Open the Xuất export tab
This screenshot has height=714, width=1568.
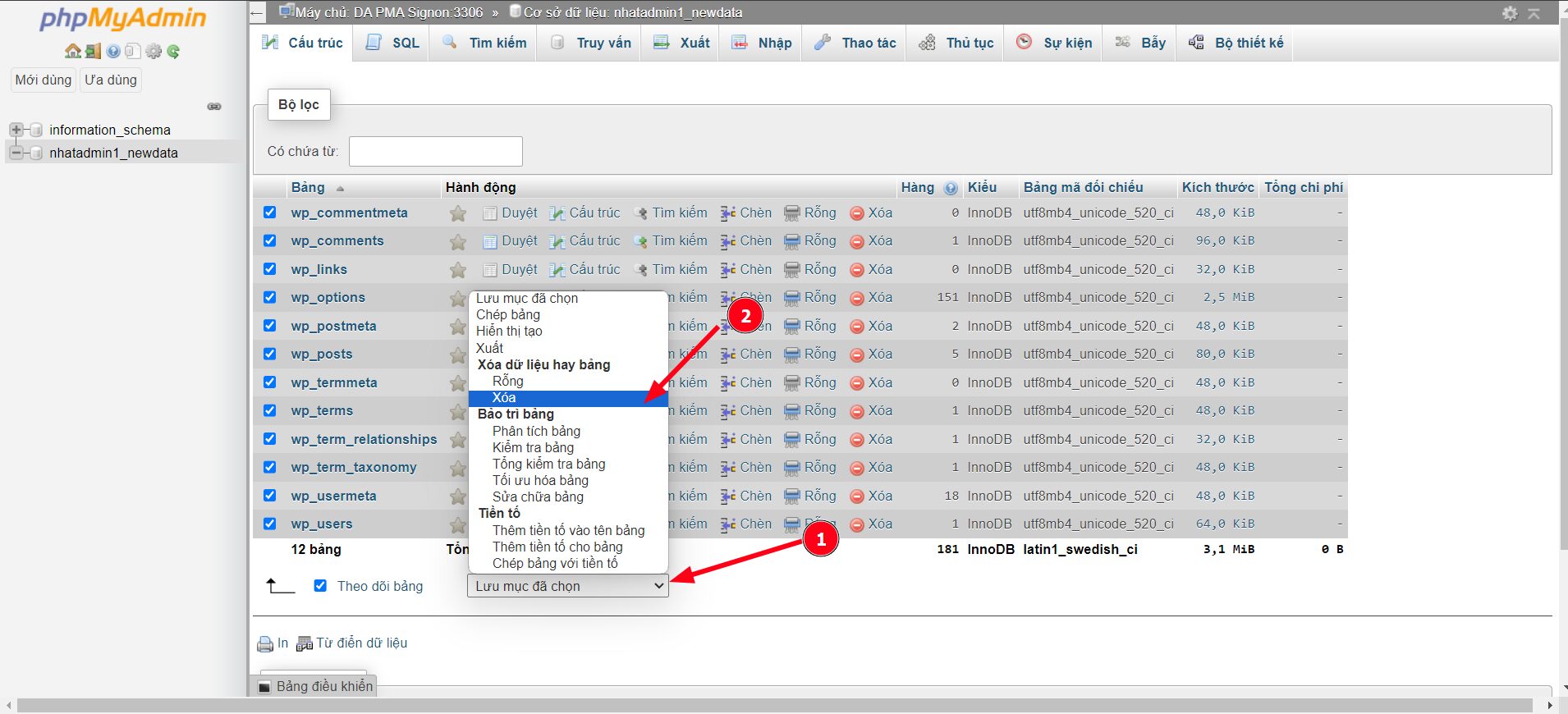(x=681, y=43)
